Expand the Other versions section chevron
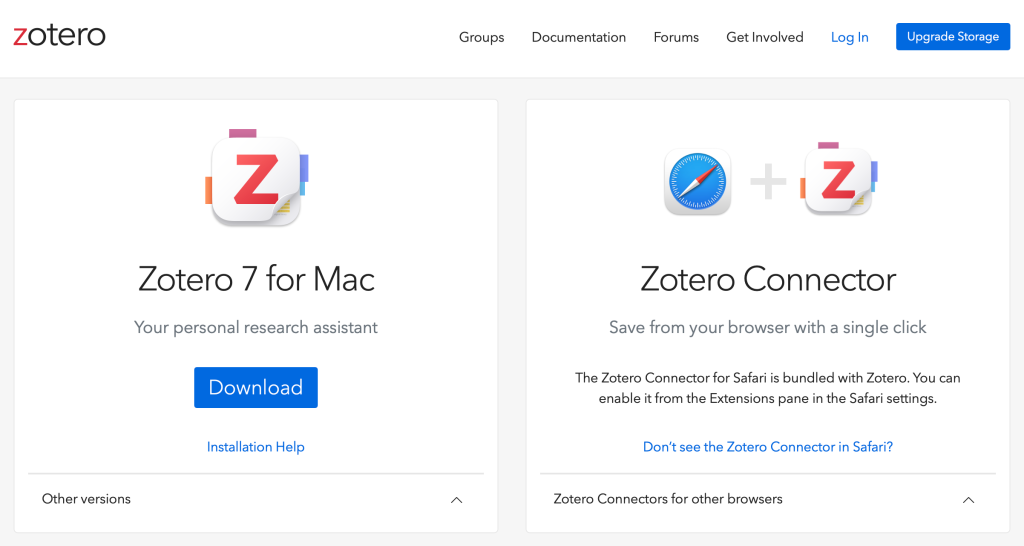The height and width of the screenshot is (546, 1024). [x=456, y=499]
